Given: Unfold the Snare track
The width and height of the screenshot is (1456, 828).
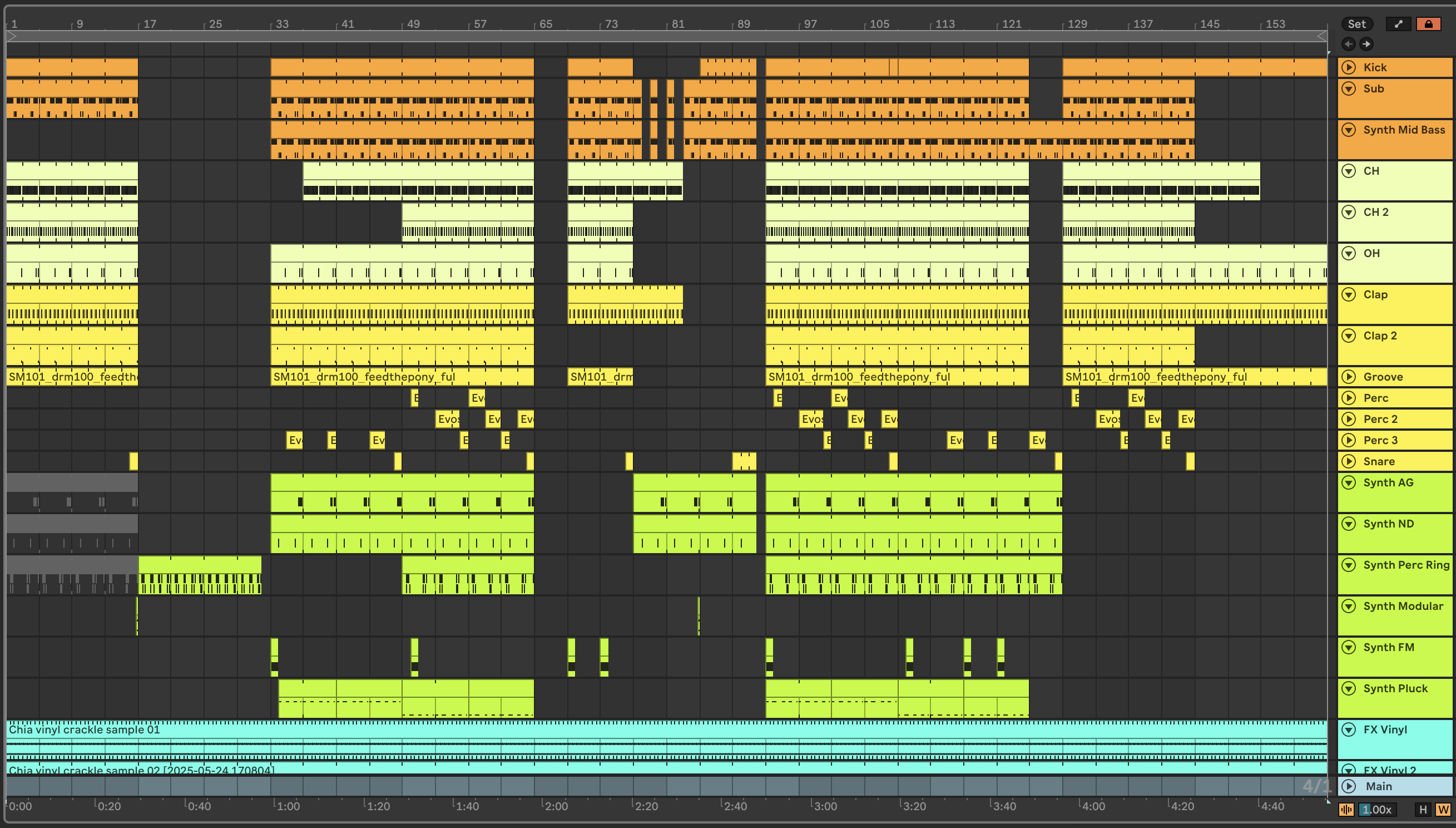Looking at the screenshot, I should click(x=1349, y=461).
